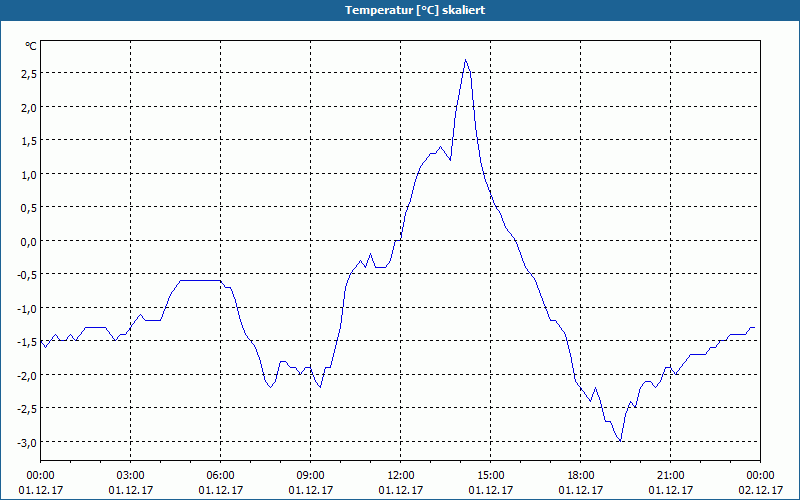The width and height of the screenshot is (800, 500).
Task: Click the flat curve plateau before 06:00
Action: point(201,280)
